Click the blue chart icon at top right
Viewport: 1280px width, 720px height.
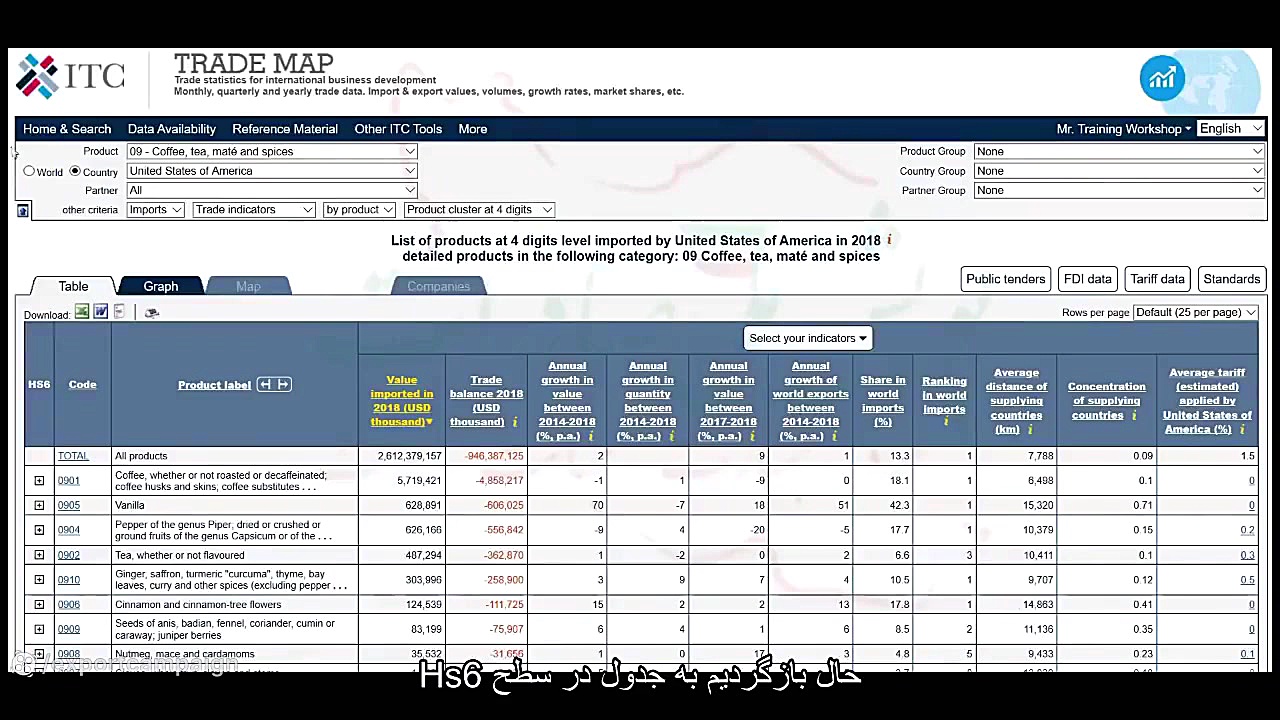1162,79
